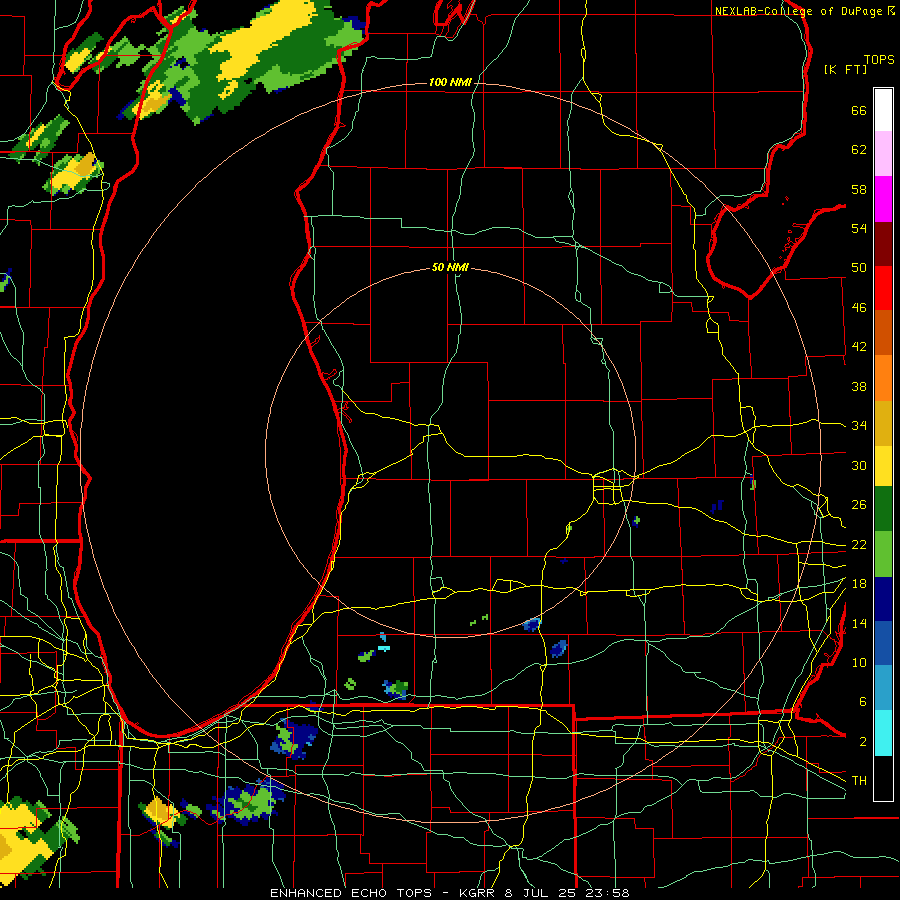The height and width of the screenshot is (900, 900).
Task: Click the 34 scale label
Action: 859,426
